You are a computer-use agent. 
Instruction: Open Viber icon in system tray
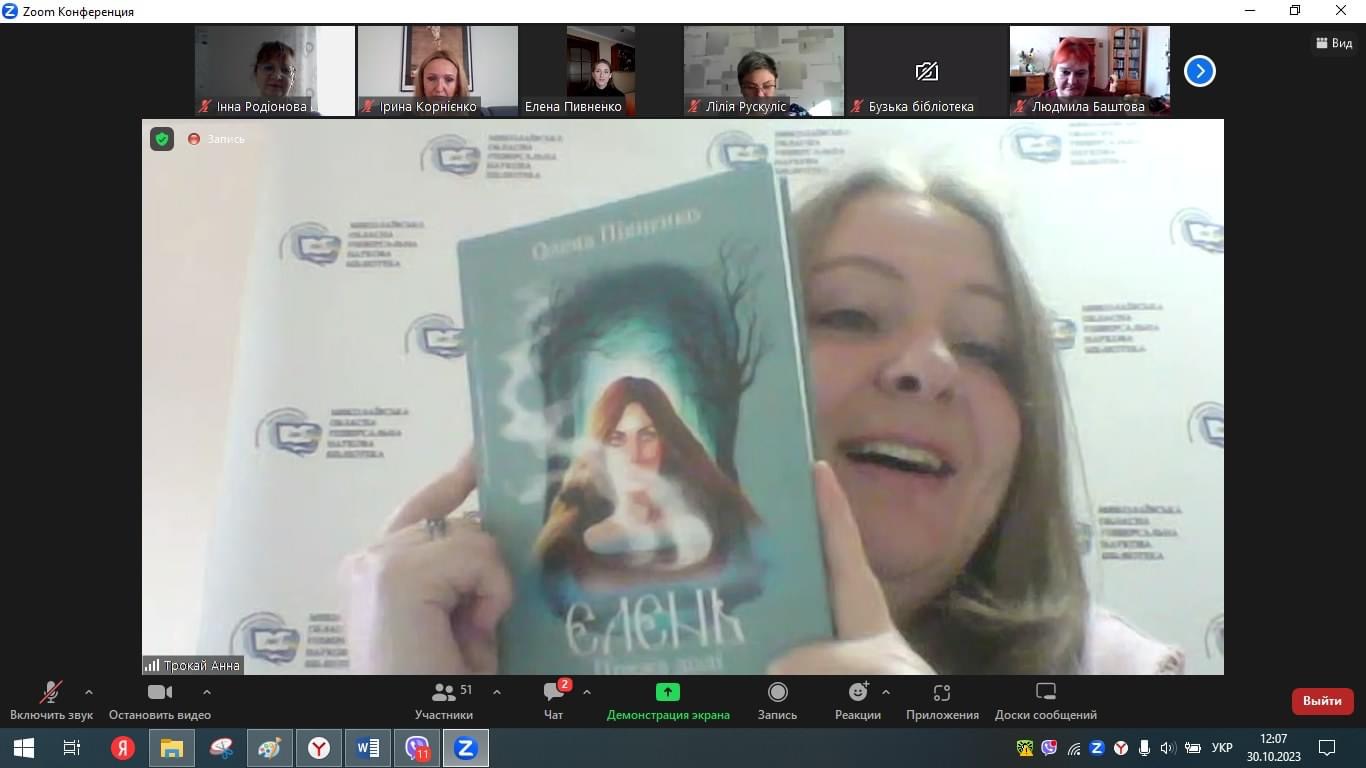1049,748
